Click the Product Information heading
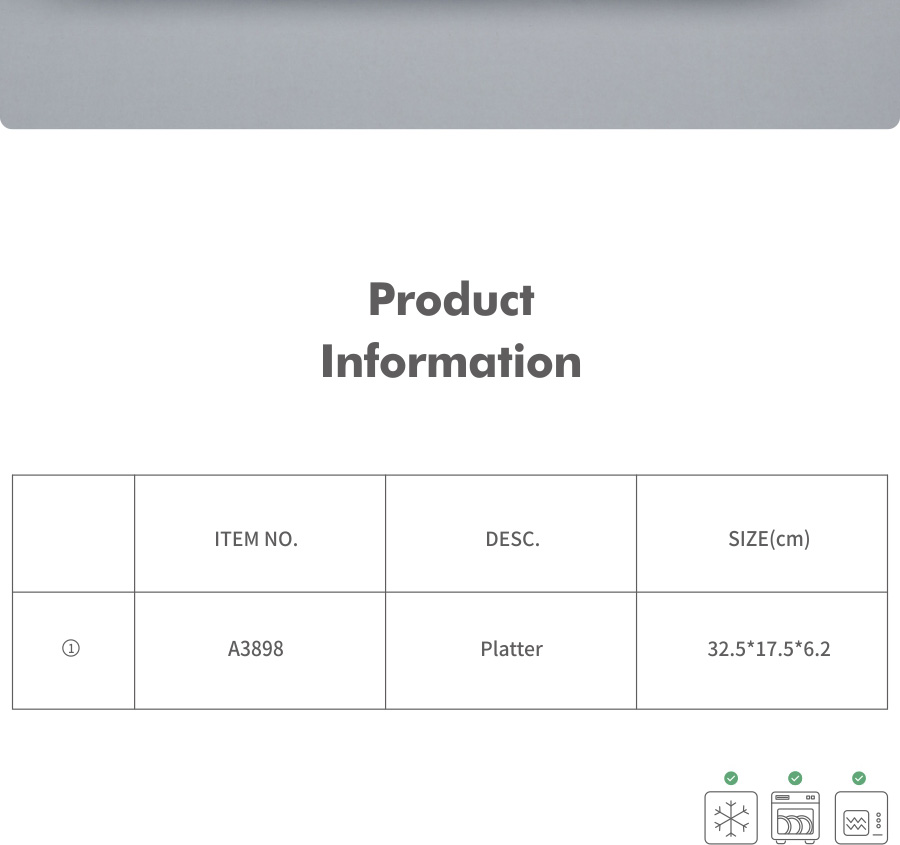900x845 pixels. point(451,330)
